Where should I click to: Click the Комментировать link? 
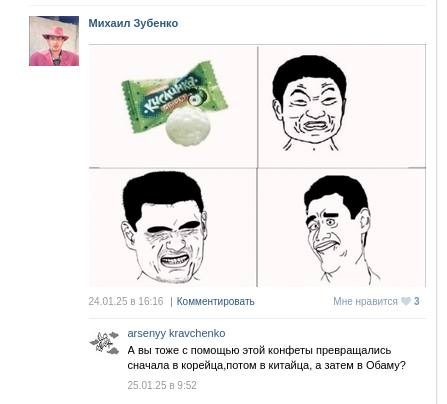(215, 301)
